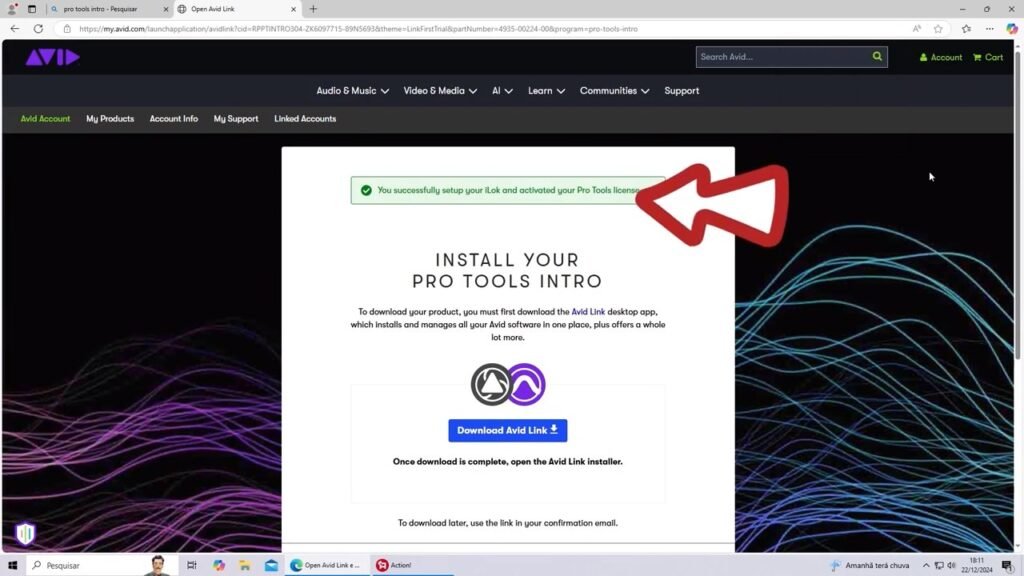The height and width of the screenshot is (576, 1024).
Task: Open File Explorer from the taskbar
Action: (x=245, y=565)
